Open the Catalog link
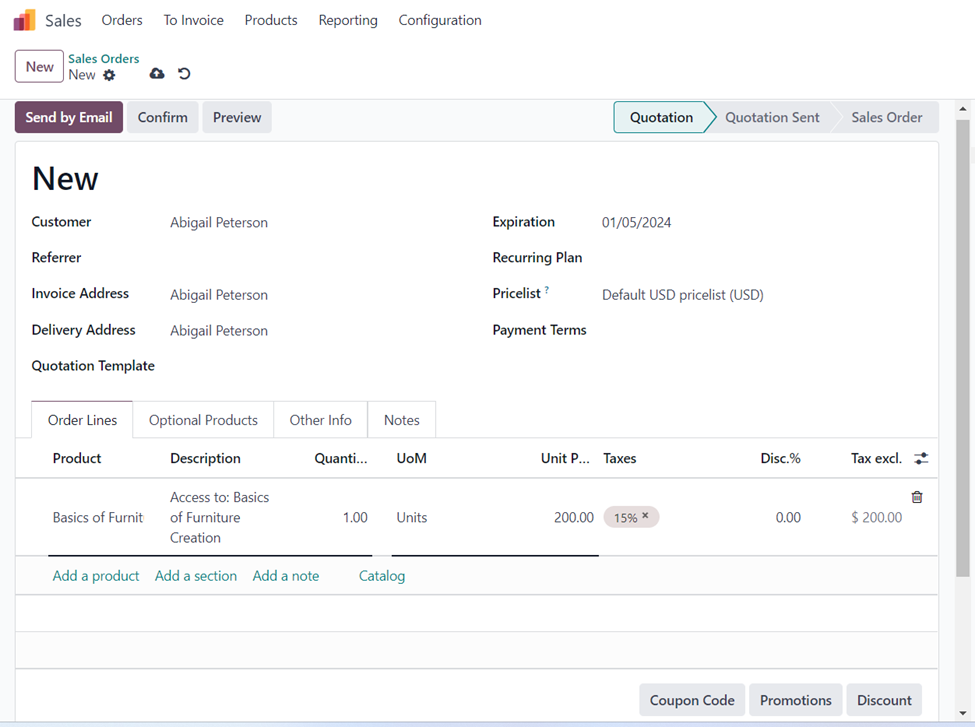975x727 pixels. click(x=382, y=576)
